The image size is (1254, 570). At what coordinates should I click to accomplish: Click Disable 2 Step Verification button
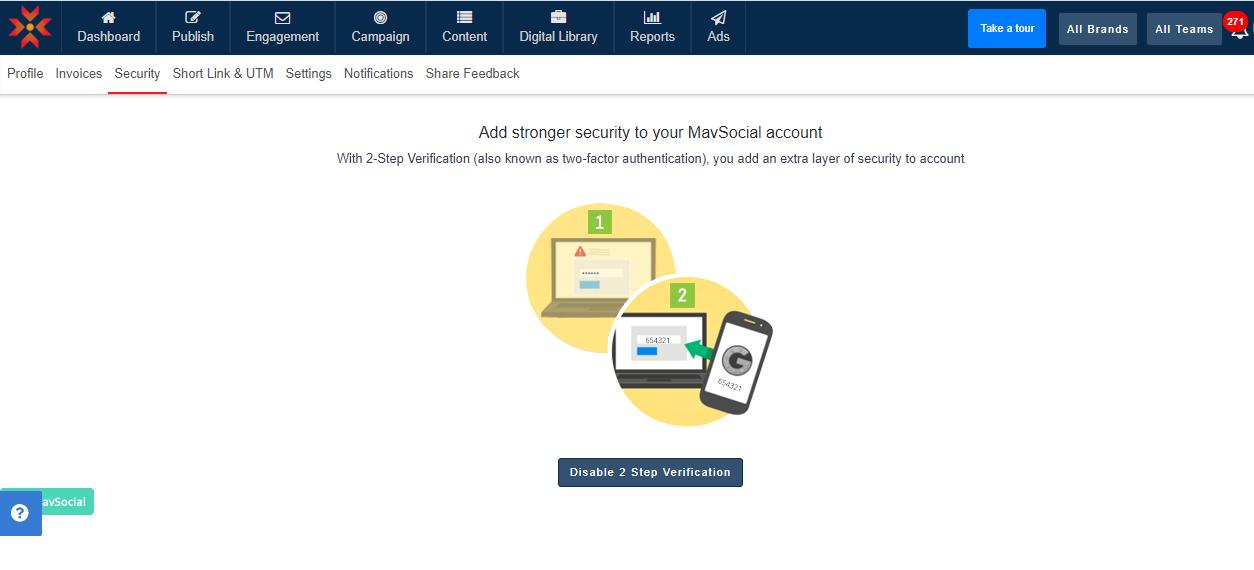[x=650, y=472]
